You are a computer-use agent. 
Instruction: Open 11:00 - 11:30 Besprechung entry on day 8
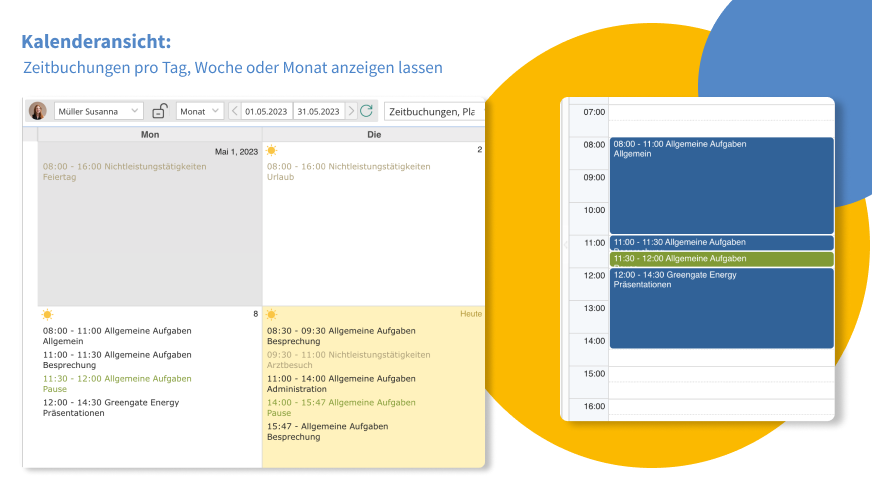click(x=117, y=360)
